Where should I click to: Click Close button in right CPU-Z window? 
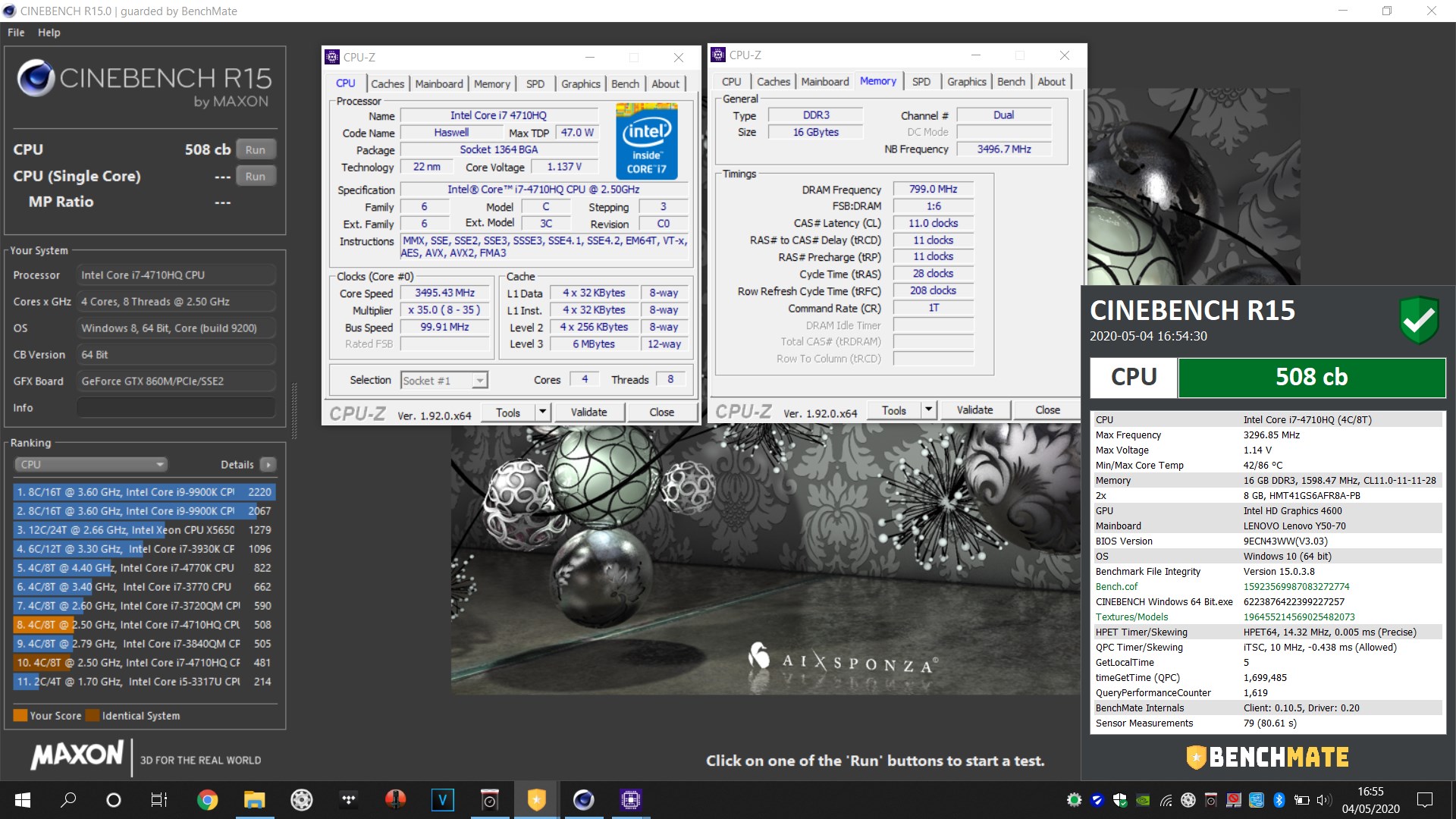pyautogui.click(x=1047, y=410)
